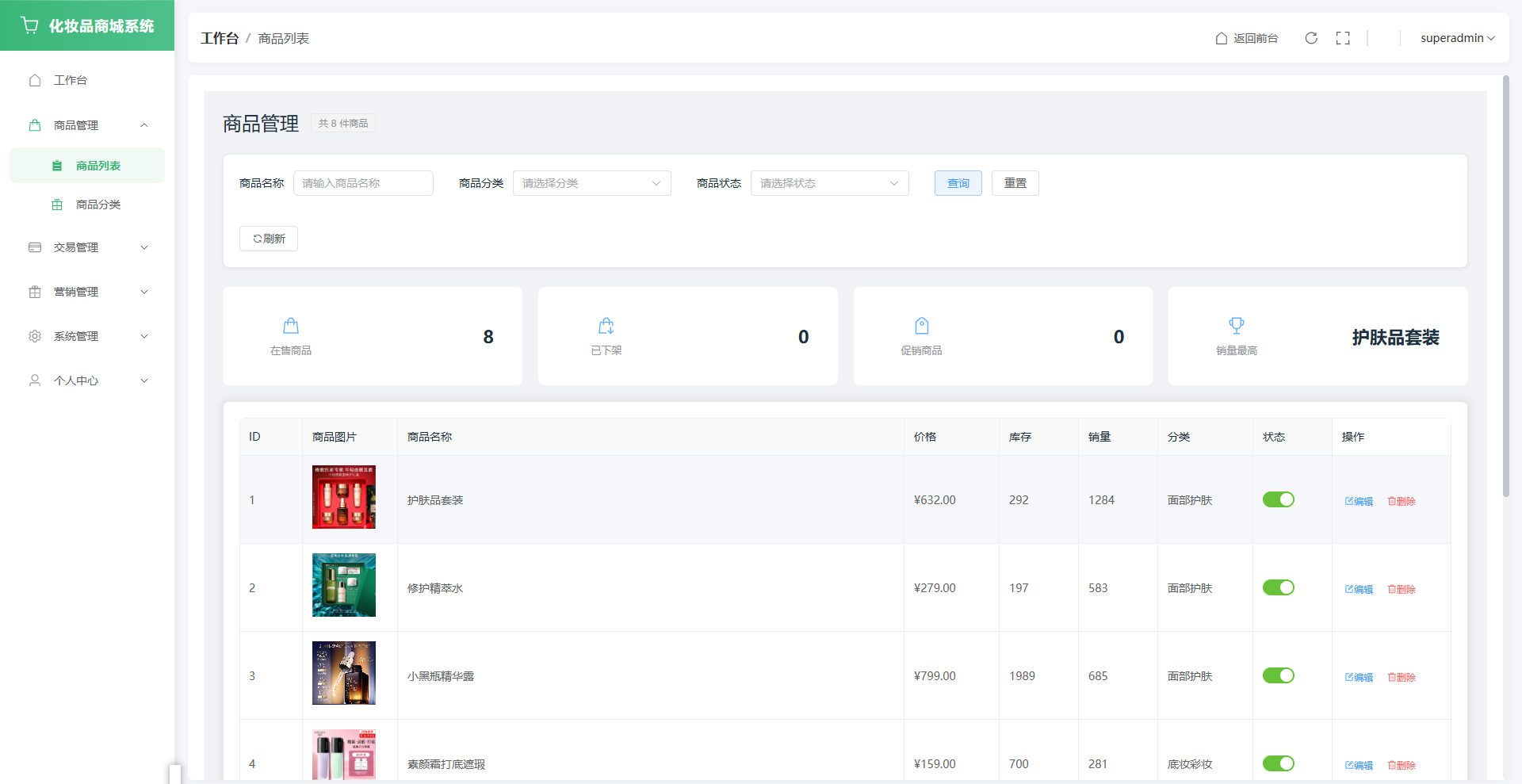
Task: Click the home icon beside 返回前台
Action: pos(1222,38)
